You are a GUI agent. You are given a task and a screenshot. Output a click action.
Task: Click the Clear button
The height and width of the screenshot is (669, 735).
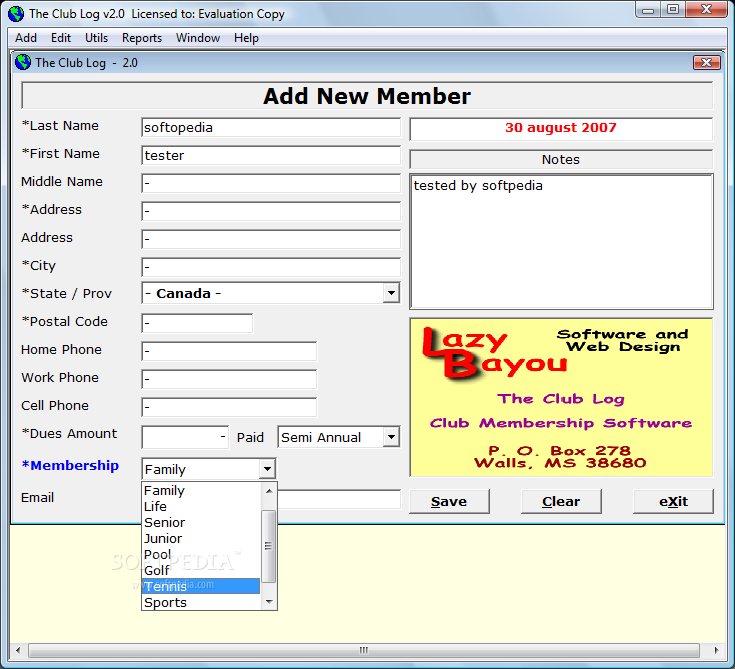(561, 502)
